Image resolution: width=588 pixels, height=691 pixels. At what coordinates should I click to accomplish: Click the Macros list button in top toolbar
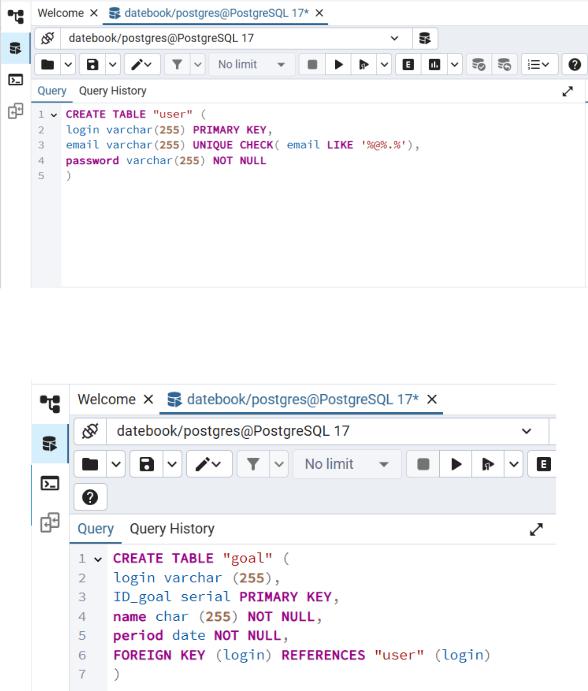tap(540, 65)
